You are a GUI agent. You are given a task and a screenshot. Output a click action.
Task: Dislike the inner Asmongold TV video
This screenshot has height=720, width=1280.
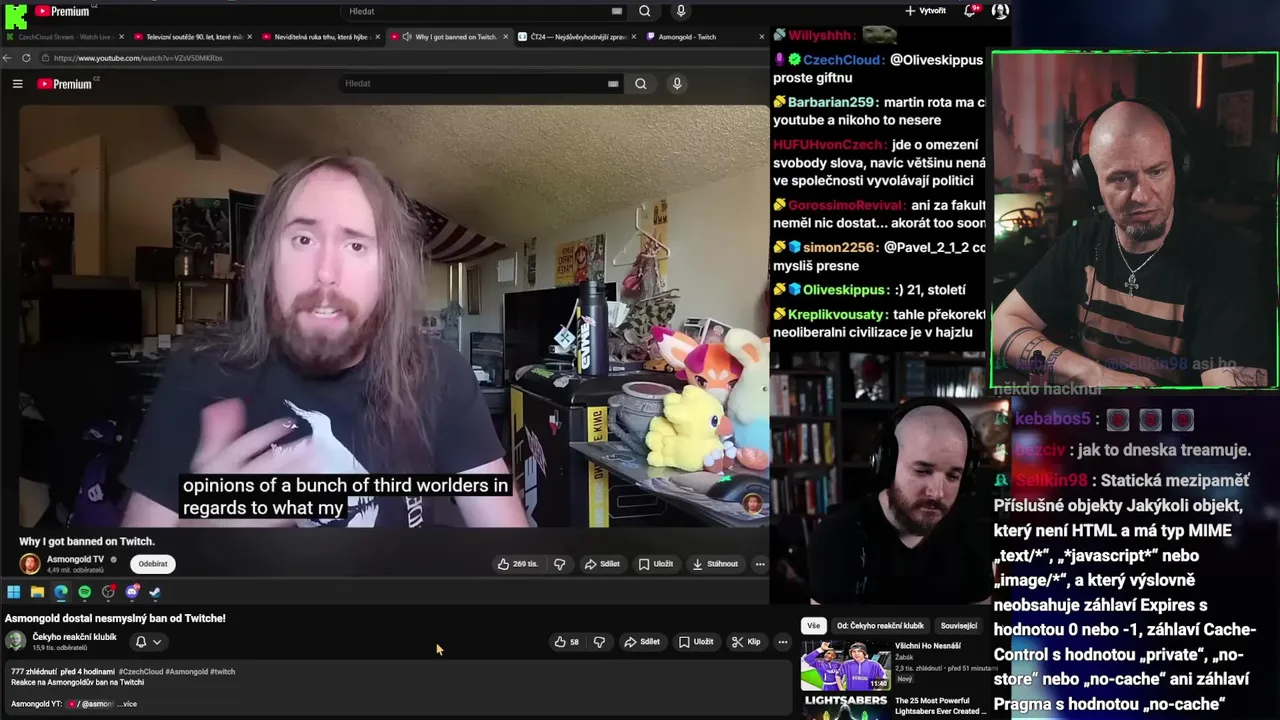(560, 564)
